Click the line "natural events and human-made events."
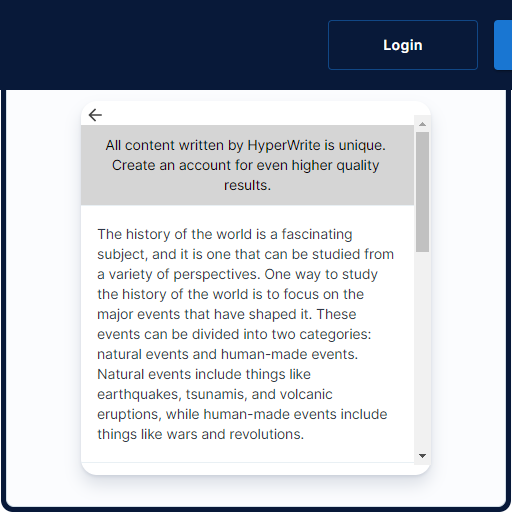Screen dimensions: 512x513 click(x=228, y=354)
